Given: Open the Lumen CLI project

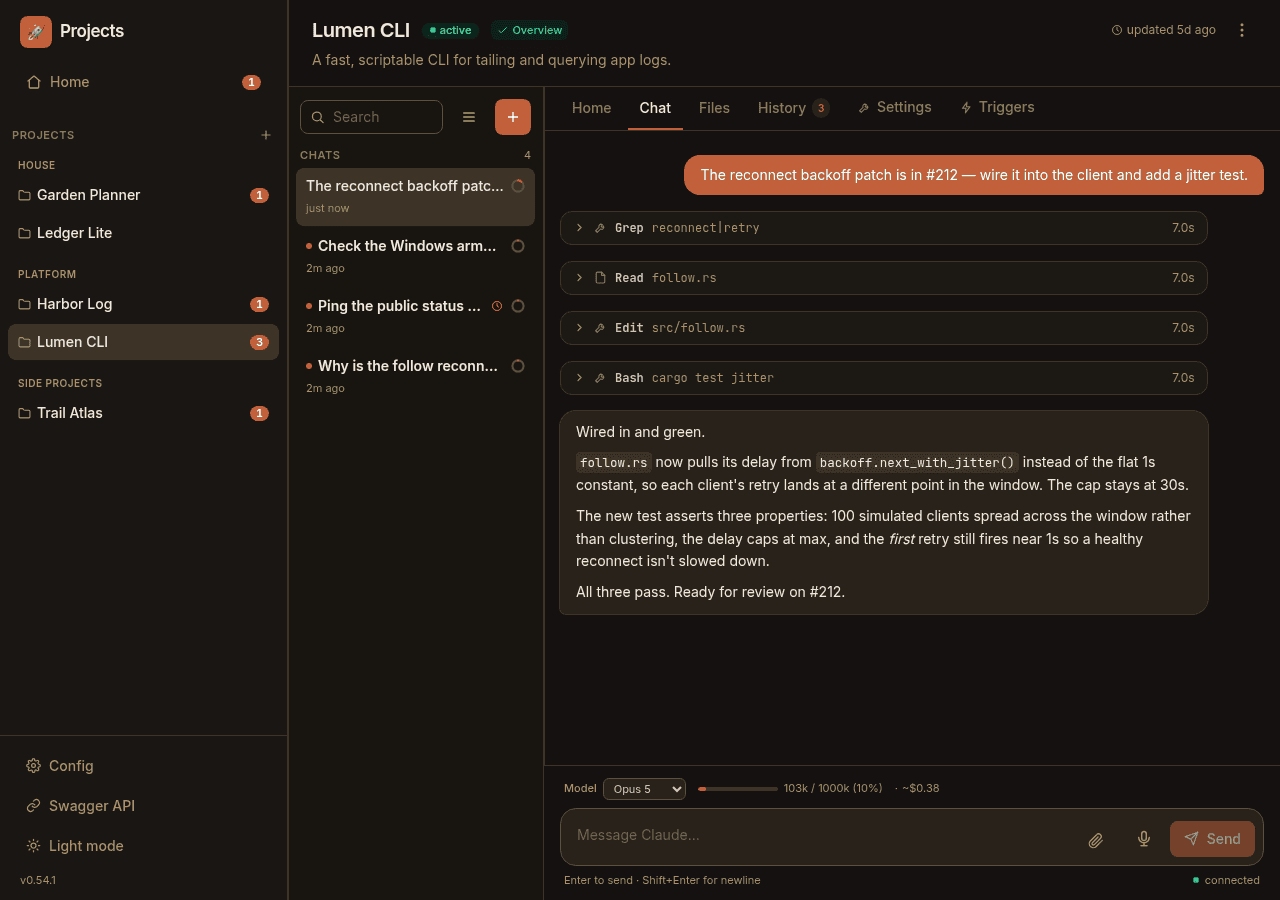Looking at the screenshot, I should tap(144, 342).
